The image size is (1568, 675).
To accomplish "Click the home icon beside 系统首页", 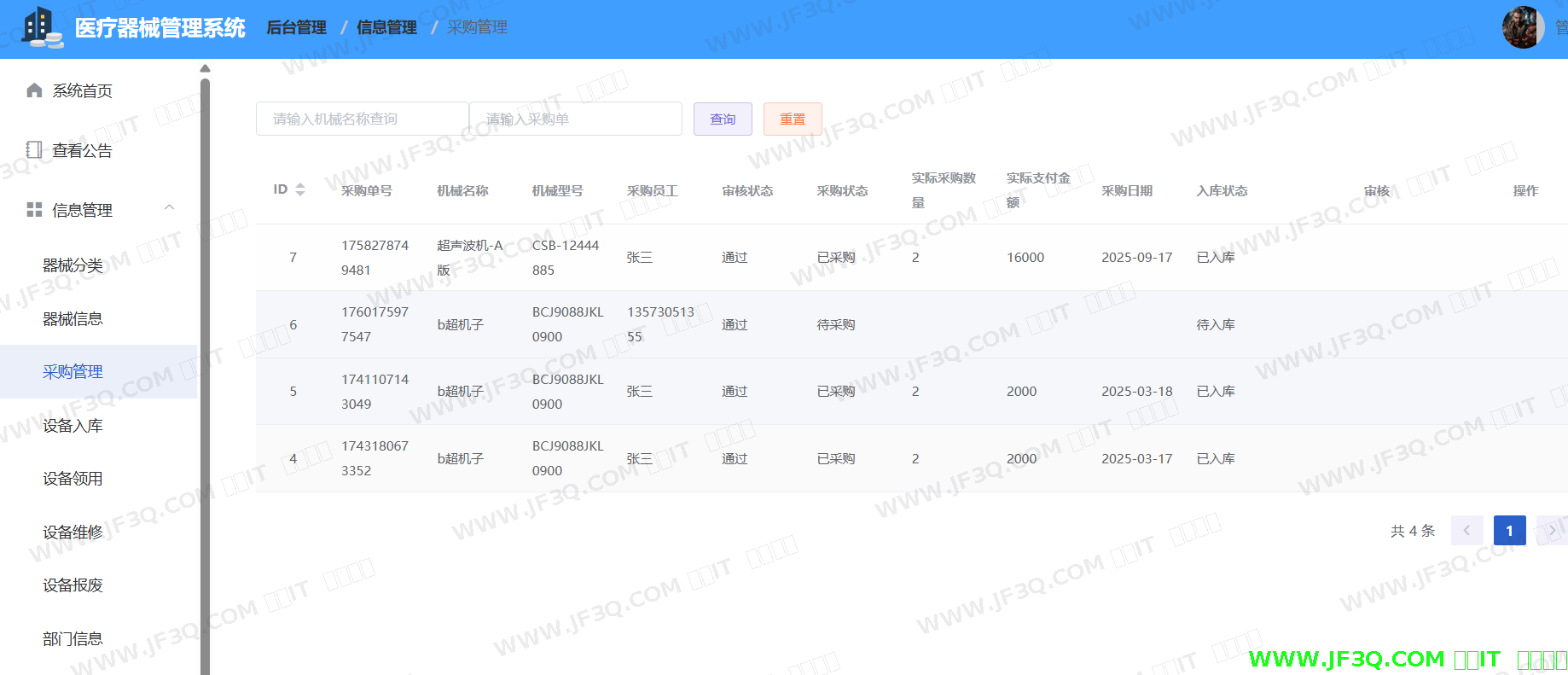I will 34,90.
